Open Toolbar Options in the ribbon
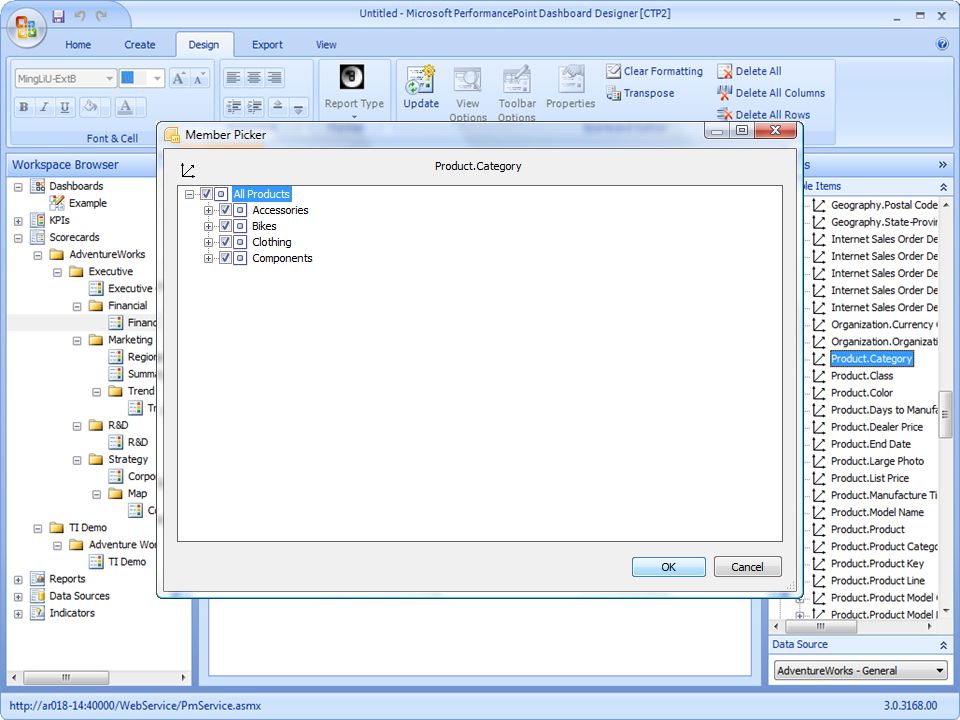Viewport: 960px width, 720px height. [x=517, y=93]
